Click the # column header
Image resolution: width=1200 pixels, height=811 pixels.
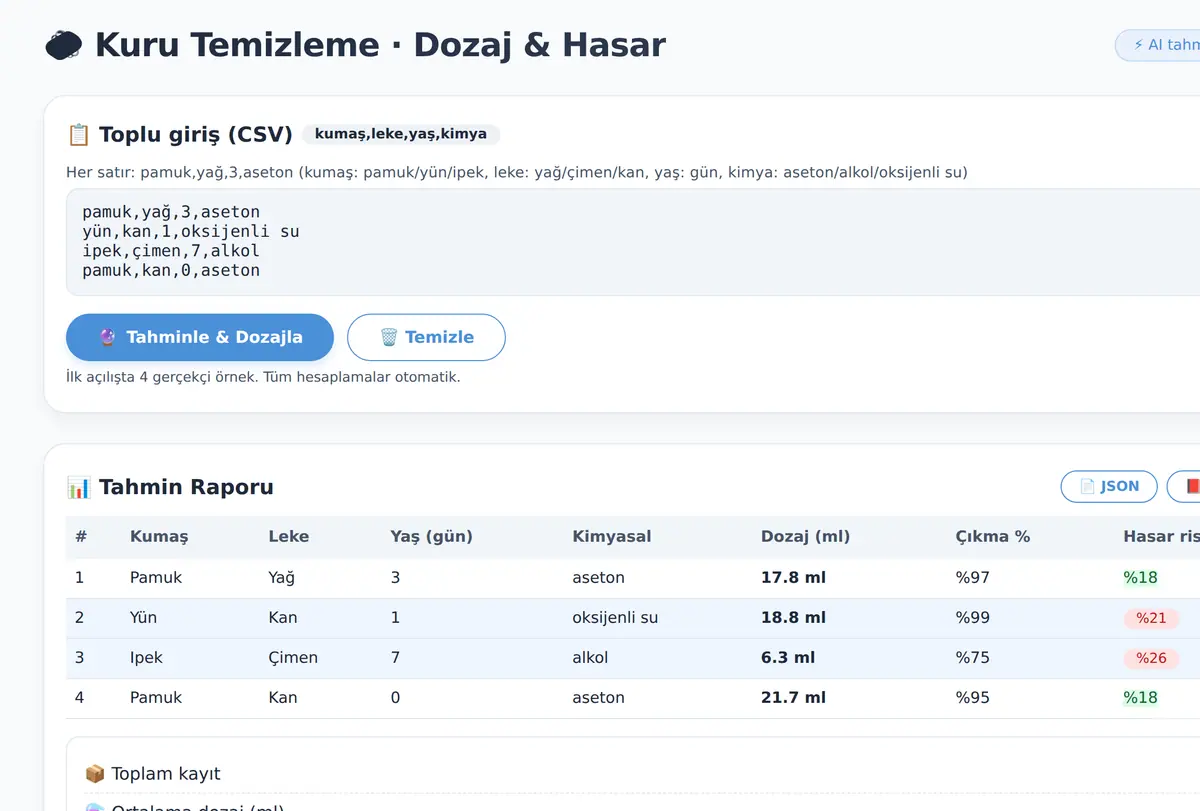tap(81, 536)
